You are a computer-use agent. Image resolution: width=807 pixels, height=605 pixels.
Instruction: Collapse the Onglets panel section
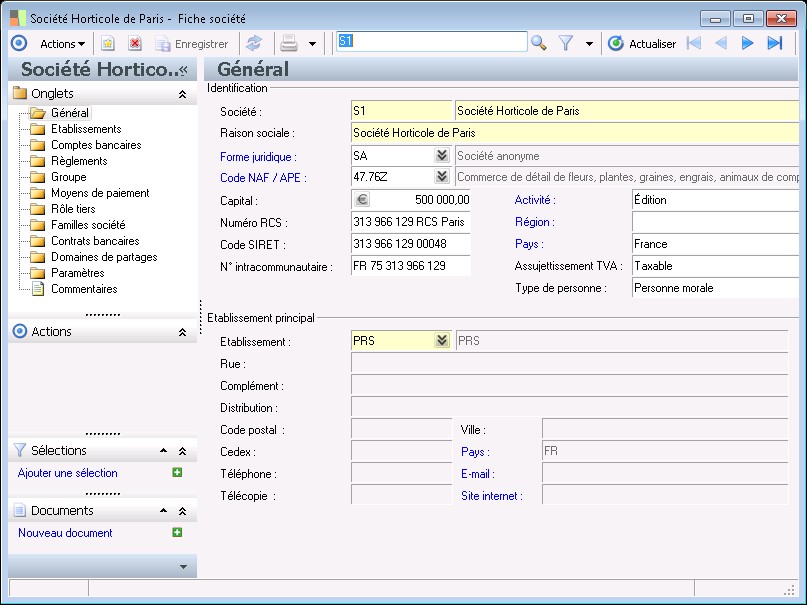click(182, 94)
